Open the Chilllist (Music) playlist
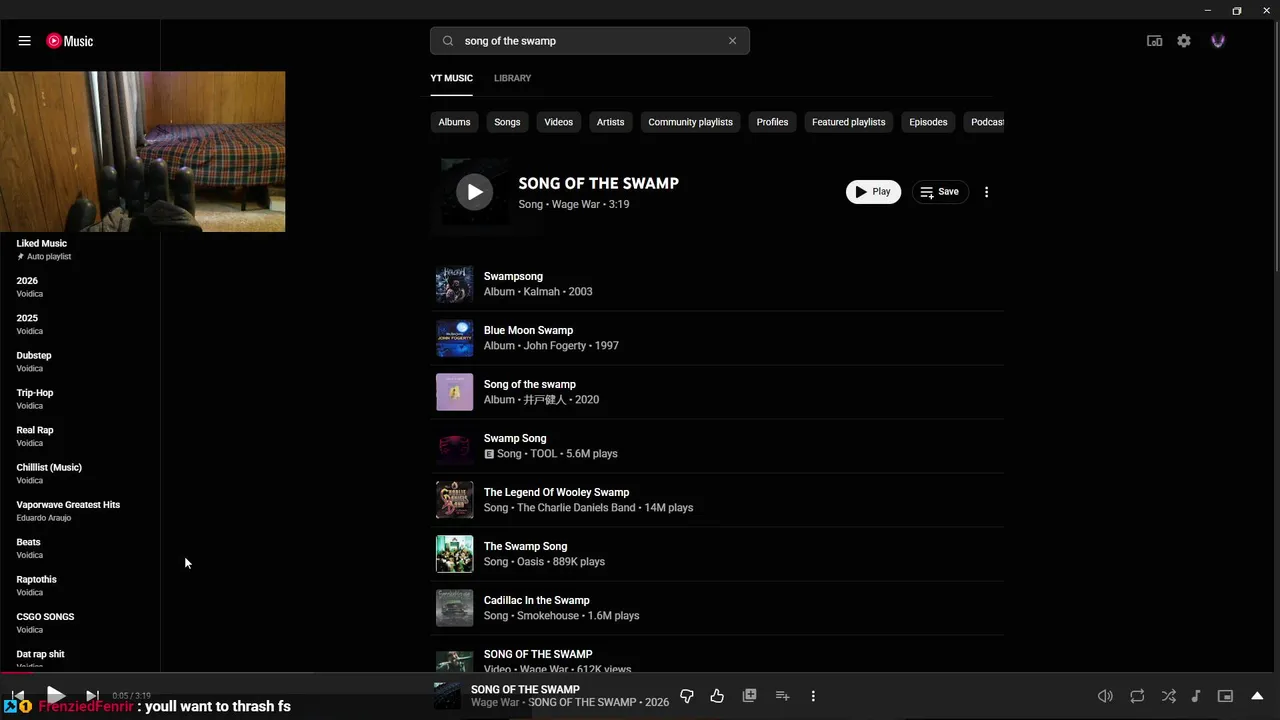 (x=80, y=473)
